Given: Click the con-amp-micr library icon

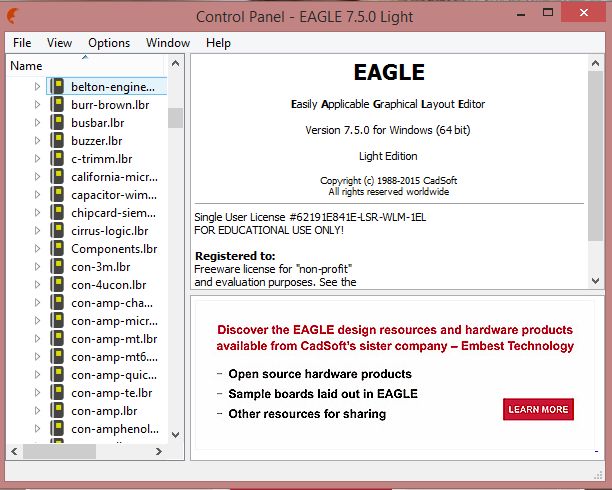Looking at the screenshot, I should point(57,321).
